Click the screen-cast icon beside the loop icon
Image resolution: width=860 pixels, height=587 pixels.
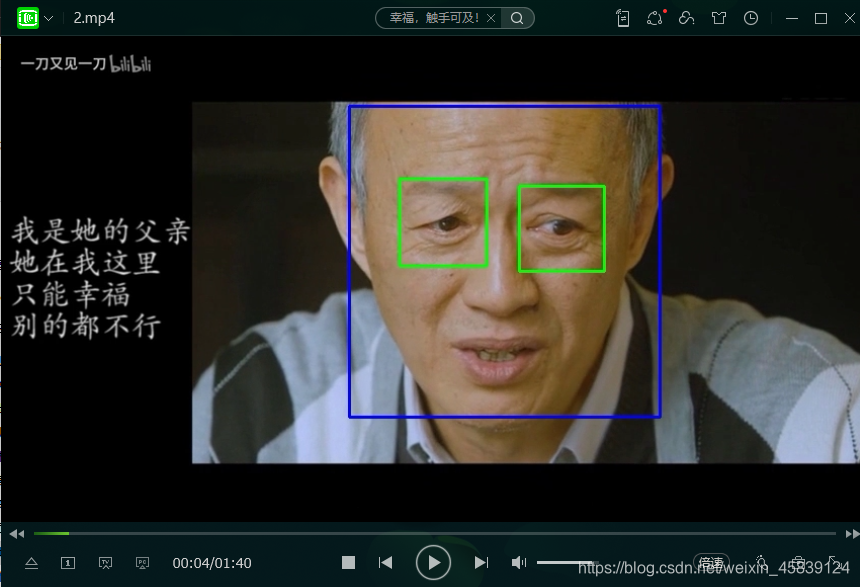(105, 563)
